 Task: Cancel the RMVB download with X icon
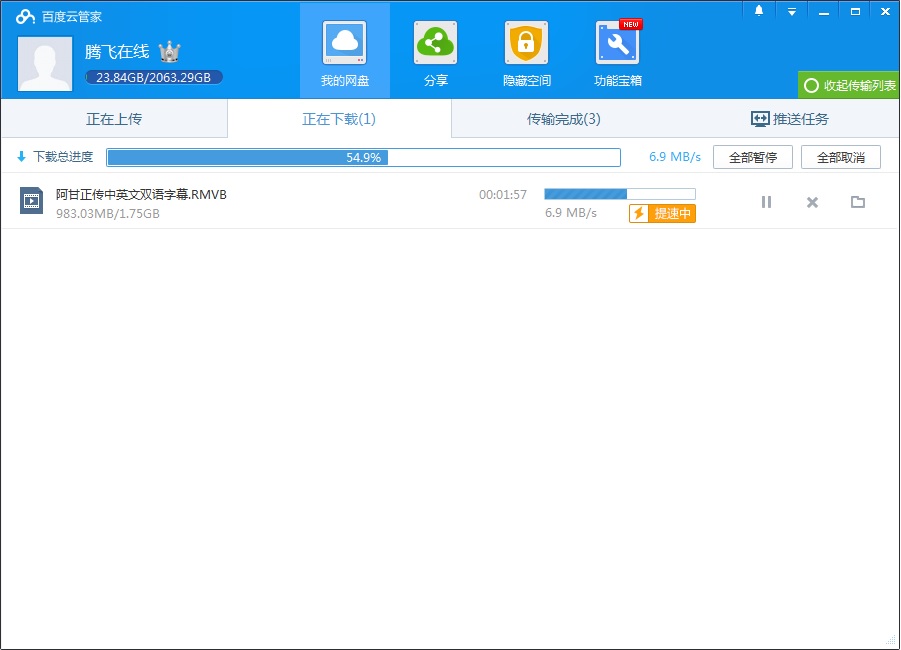coord(812,202)
